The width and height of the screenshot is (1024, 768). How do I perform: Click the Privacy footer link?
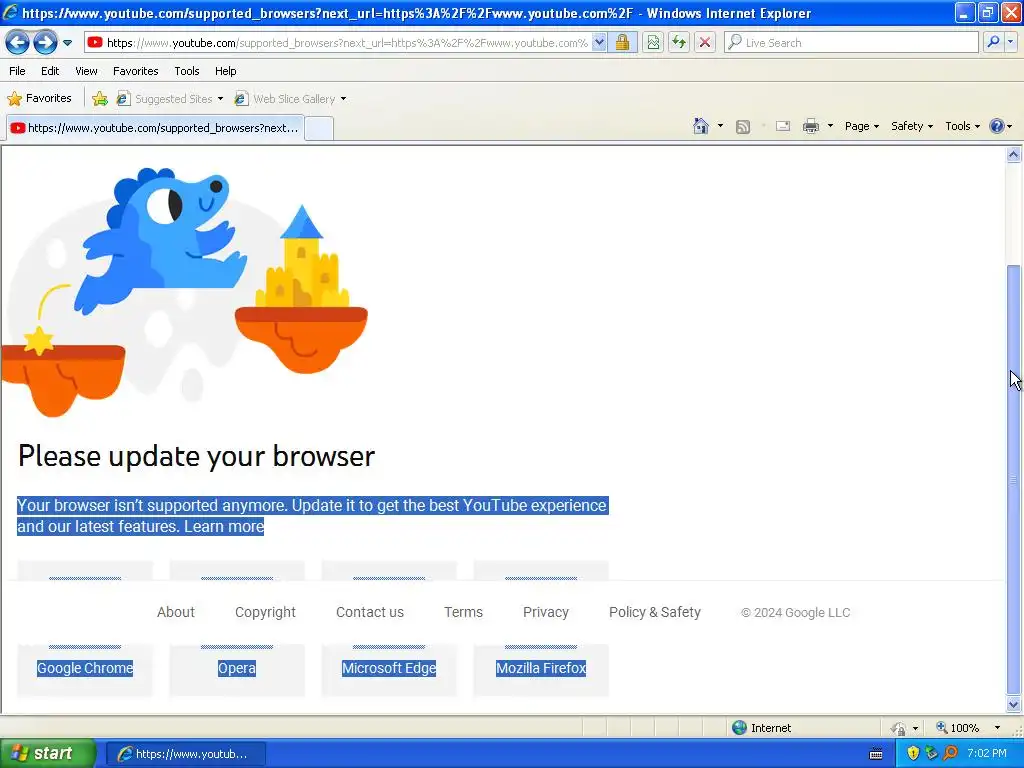pos(545,612)
